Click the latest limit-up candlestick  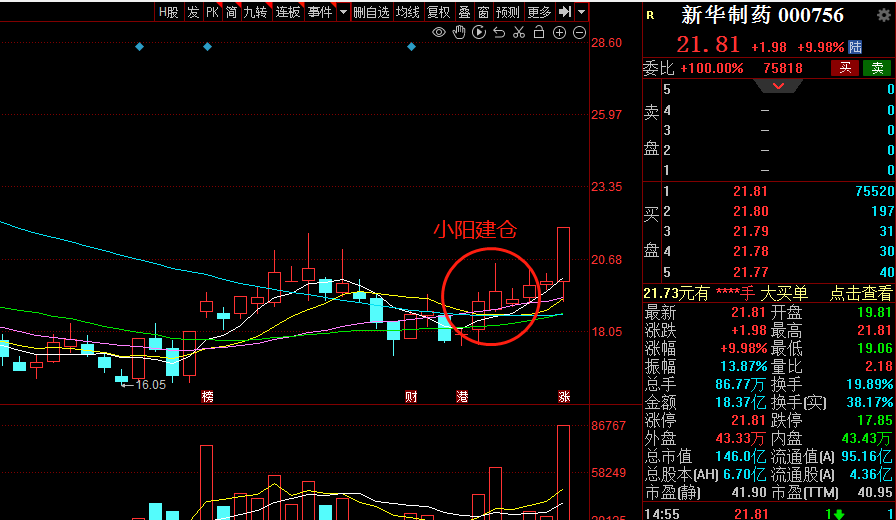[x=563, y=254]
